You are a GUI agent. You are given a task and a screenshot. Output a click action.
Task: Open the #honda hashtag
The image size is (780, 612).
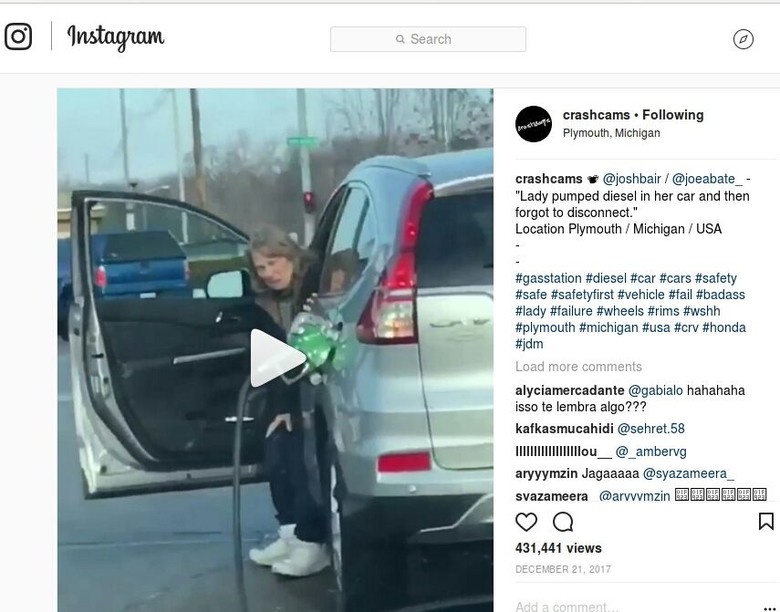tap(724, 327)
